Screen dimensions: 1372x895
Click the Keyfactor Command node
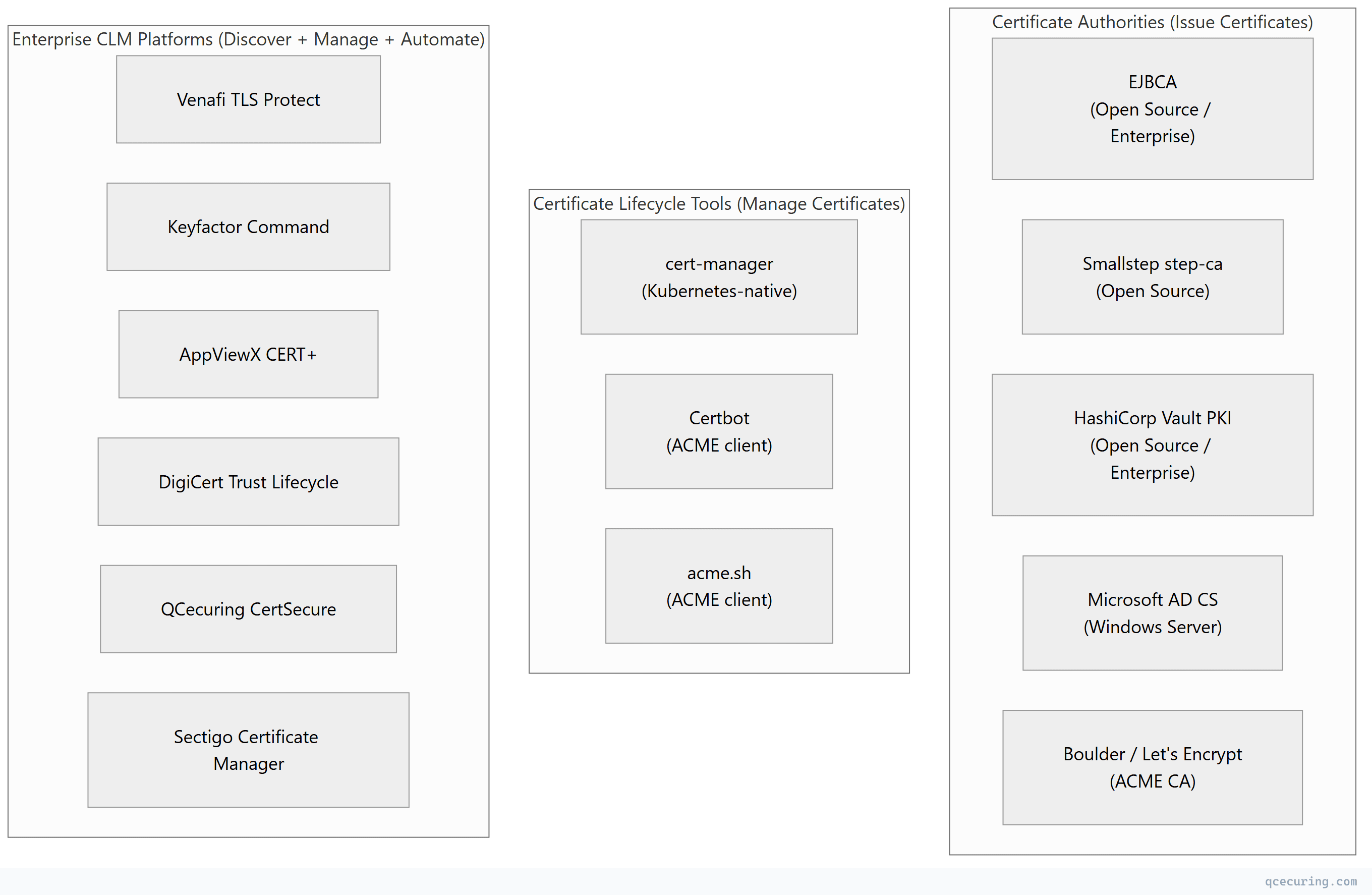tap(249, 227)
